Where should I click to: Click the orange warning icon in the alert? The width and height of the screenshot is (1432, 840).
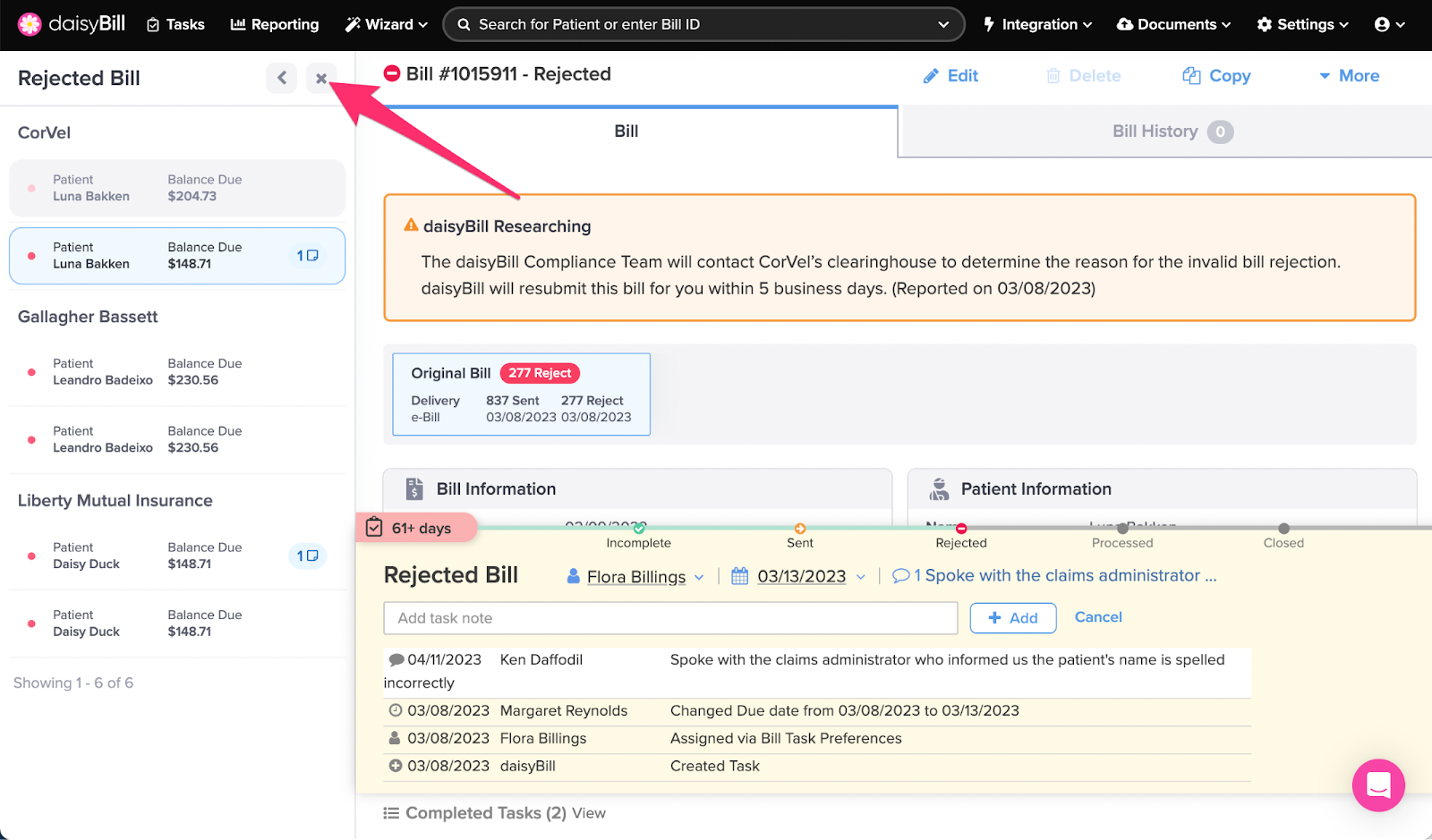(x=411, y=225)
